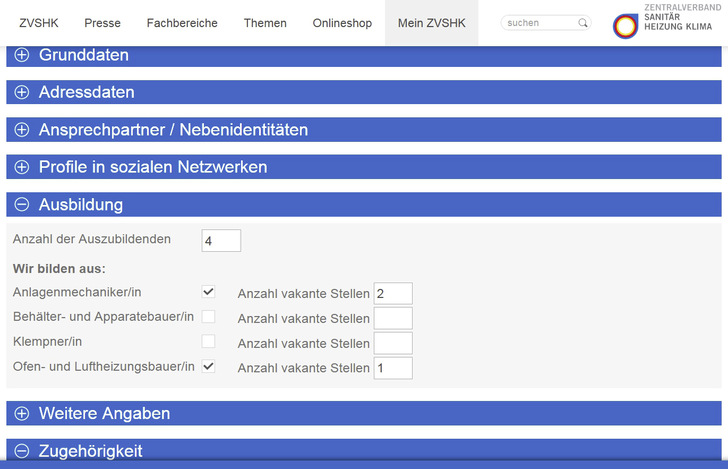The image size is (728, 469).
Task: Click vacant positions field for Behälter- und Apparatebauer/in
Action: tap(393, 319)
